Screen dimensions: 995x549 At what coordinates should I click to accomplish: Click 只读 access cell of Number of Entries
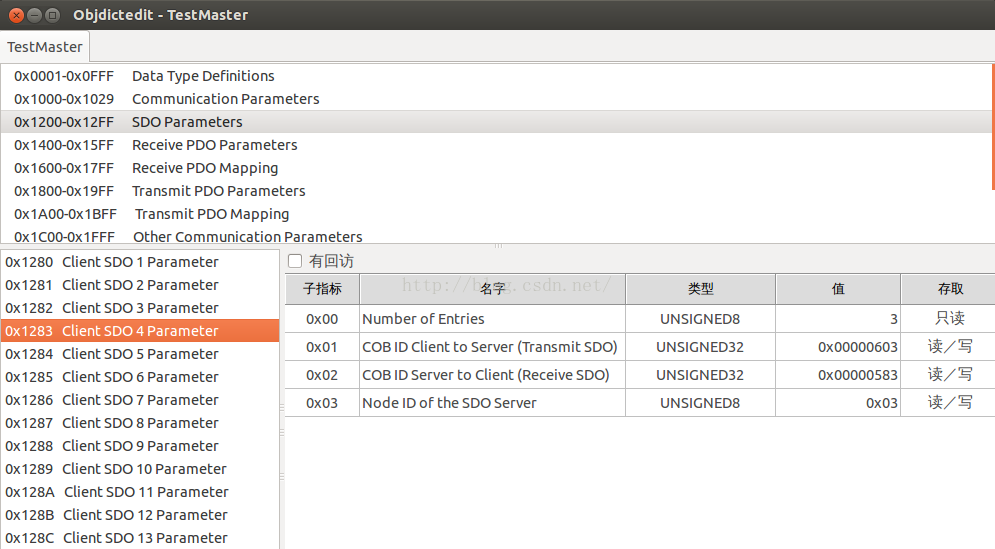click(x=950, y=319)
